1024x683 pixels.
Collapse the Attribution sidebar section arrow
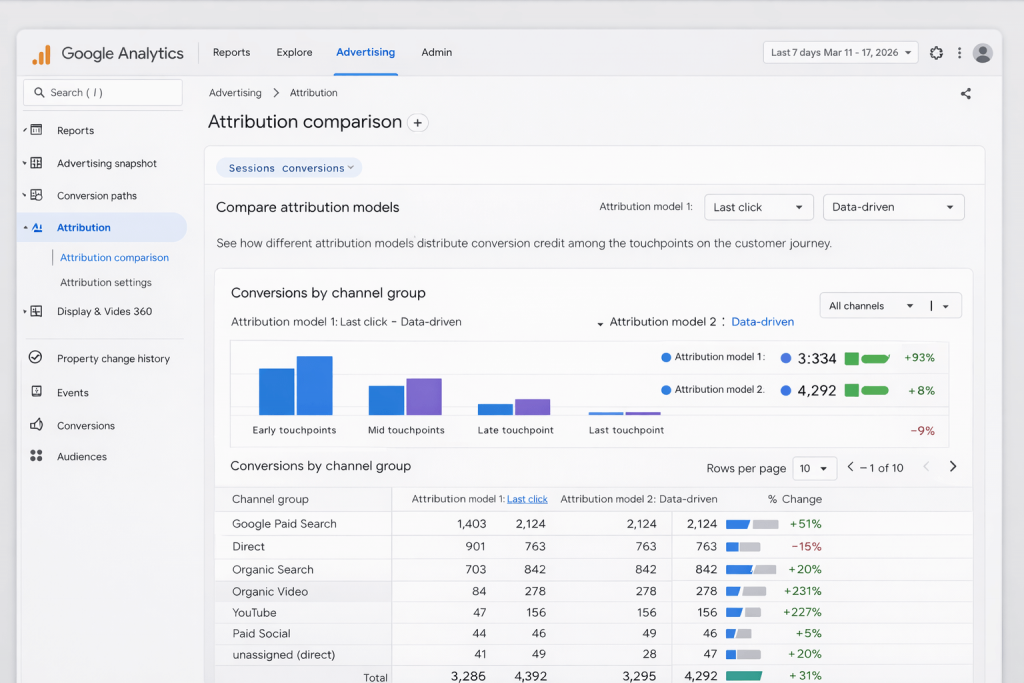[x=25, y=227]
